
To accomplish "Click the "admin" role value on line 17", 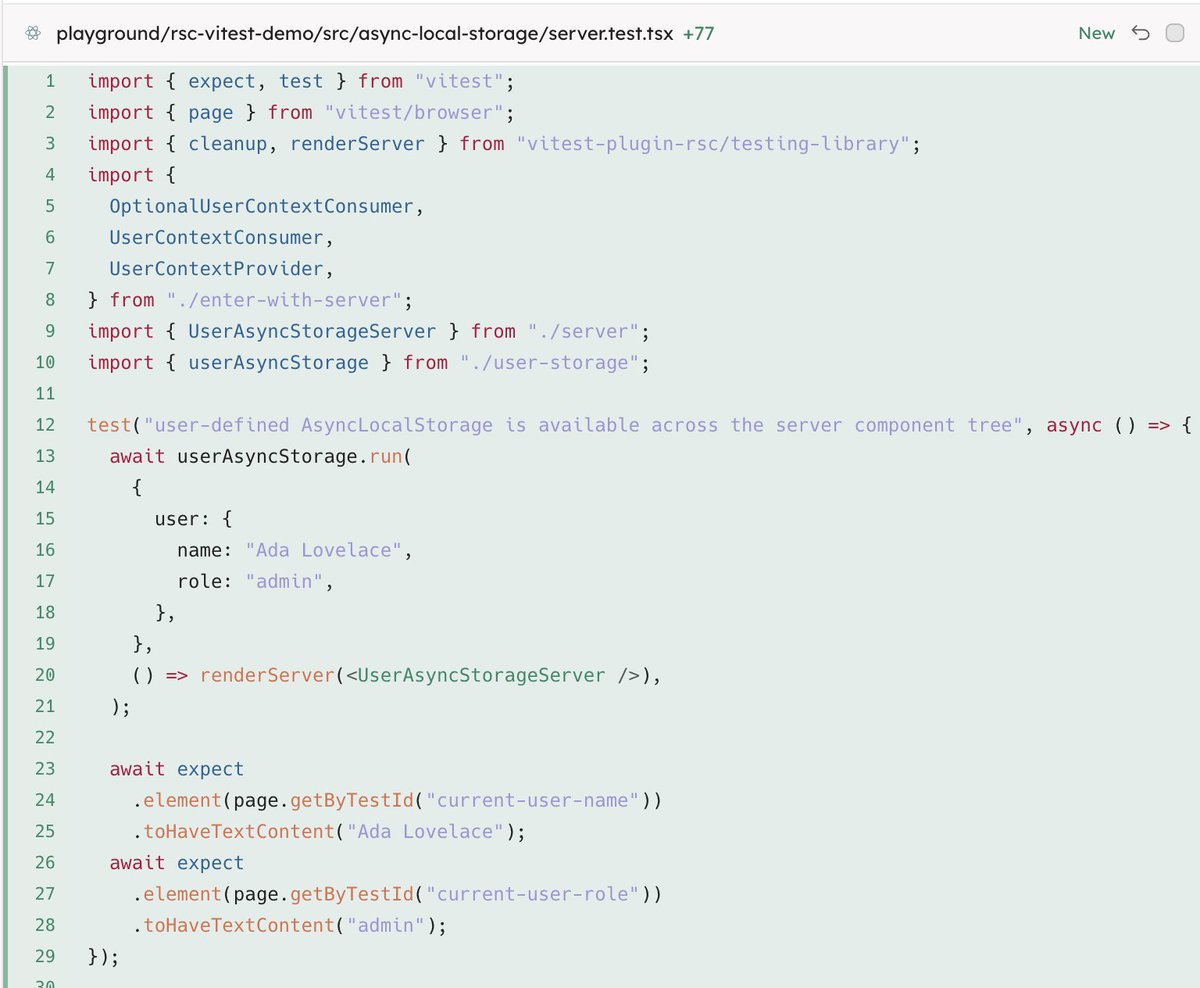I will [283, 581].
